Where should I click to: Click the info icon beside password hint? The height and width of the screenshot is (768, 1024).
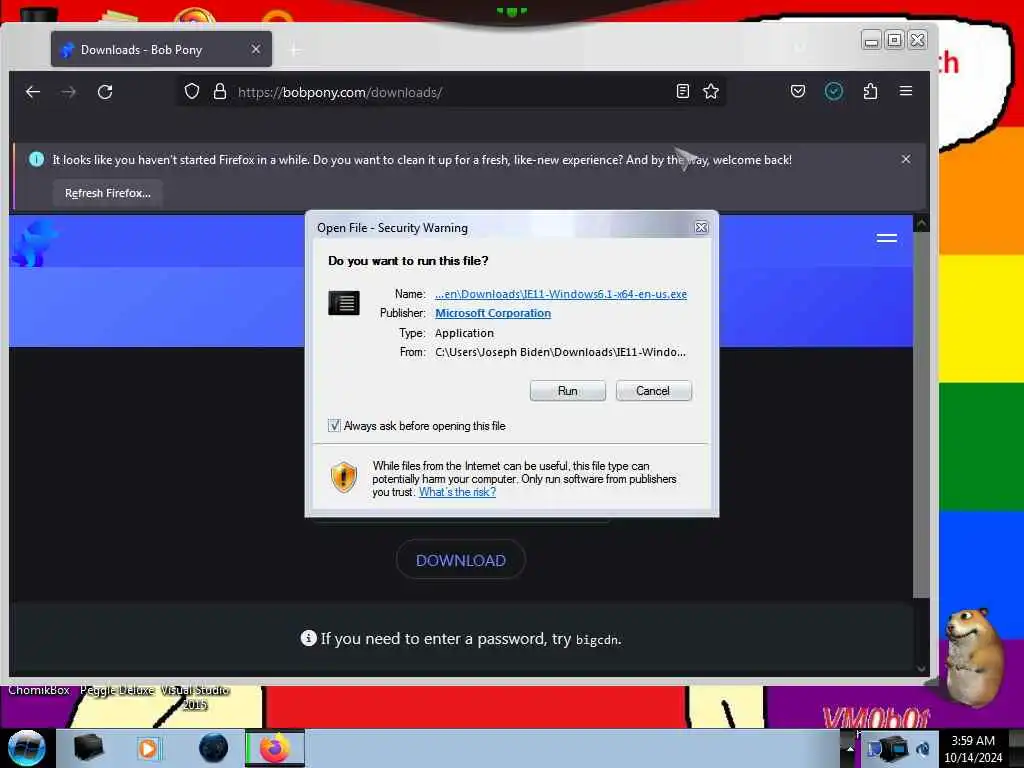pos(308,638)
